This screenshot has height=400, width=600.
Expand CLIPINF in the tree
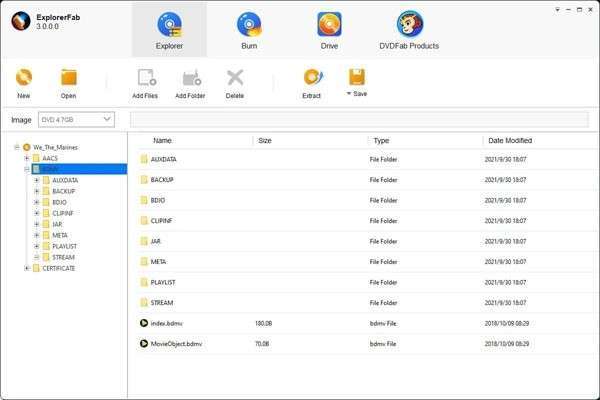pyautogui.click(x=37, y=213)
